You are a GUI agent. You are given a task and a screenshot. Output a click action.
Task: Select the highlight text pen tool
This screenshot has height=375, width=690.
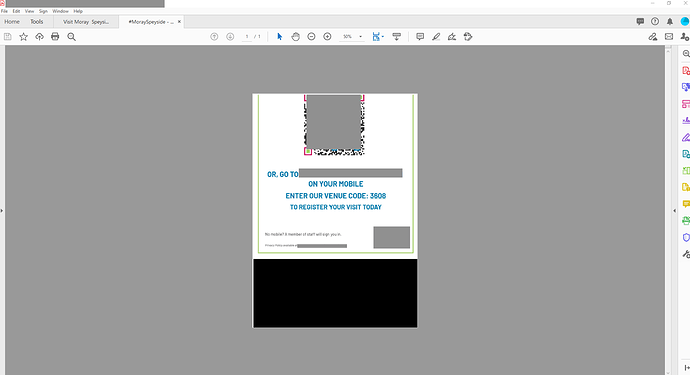(x=436, y=37)
